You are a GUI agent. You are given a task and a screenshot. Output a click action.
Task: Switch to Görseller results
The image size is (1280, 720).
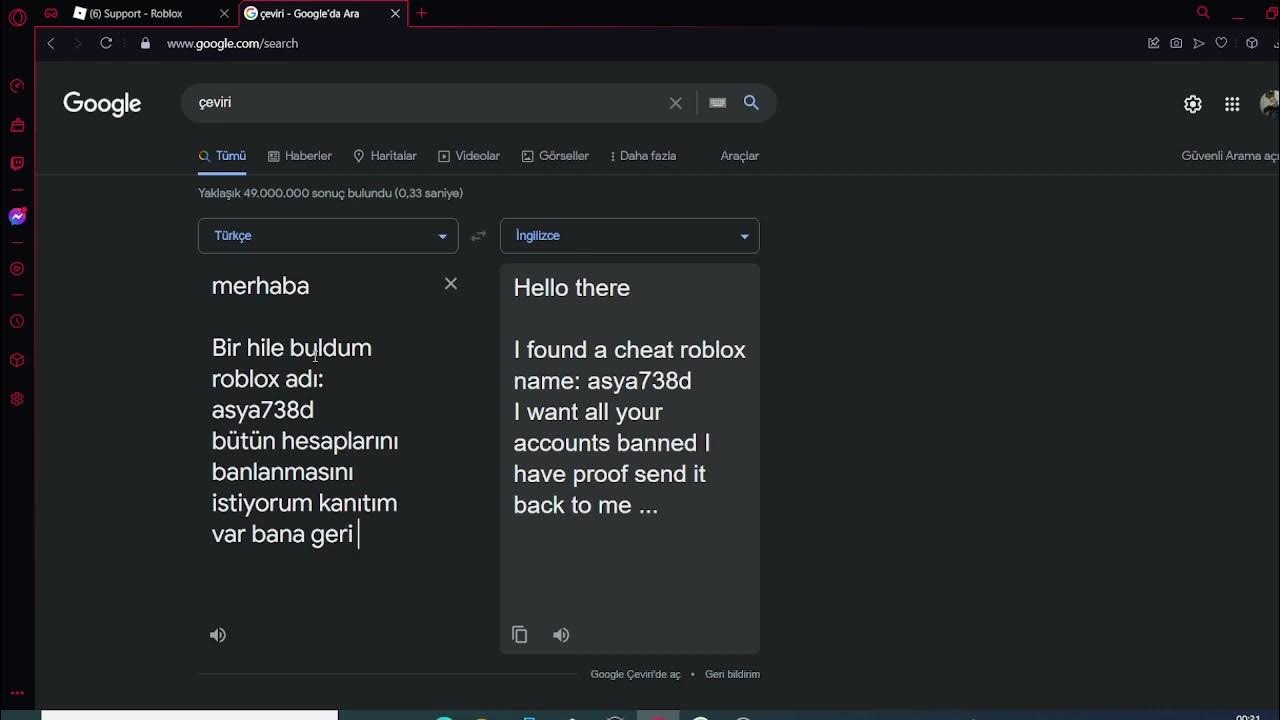coord(555,156)
